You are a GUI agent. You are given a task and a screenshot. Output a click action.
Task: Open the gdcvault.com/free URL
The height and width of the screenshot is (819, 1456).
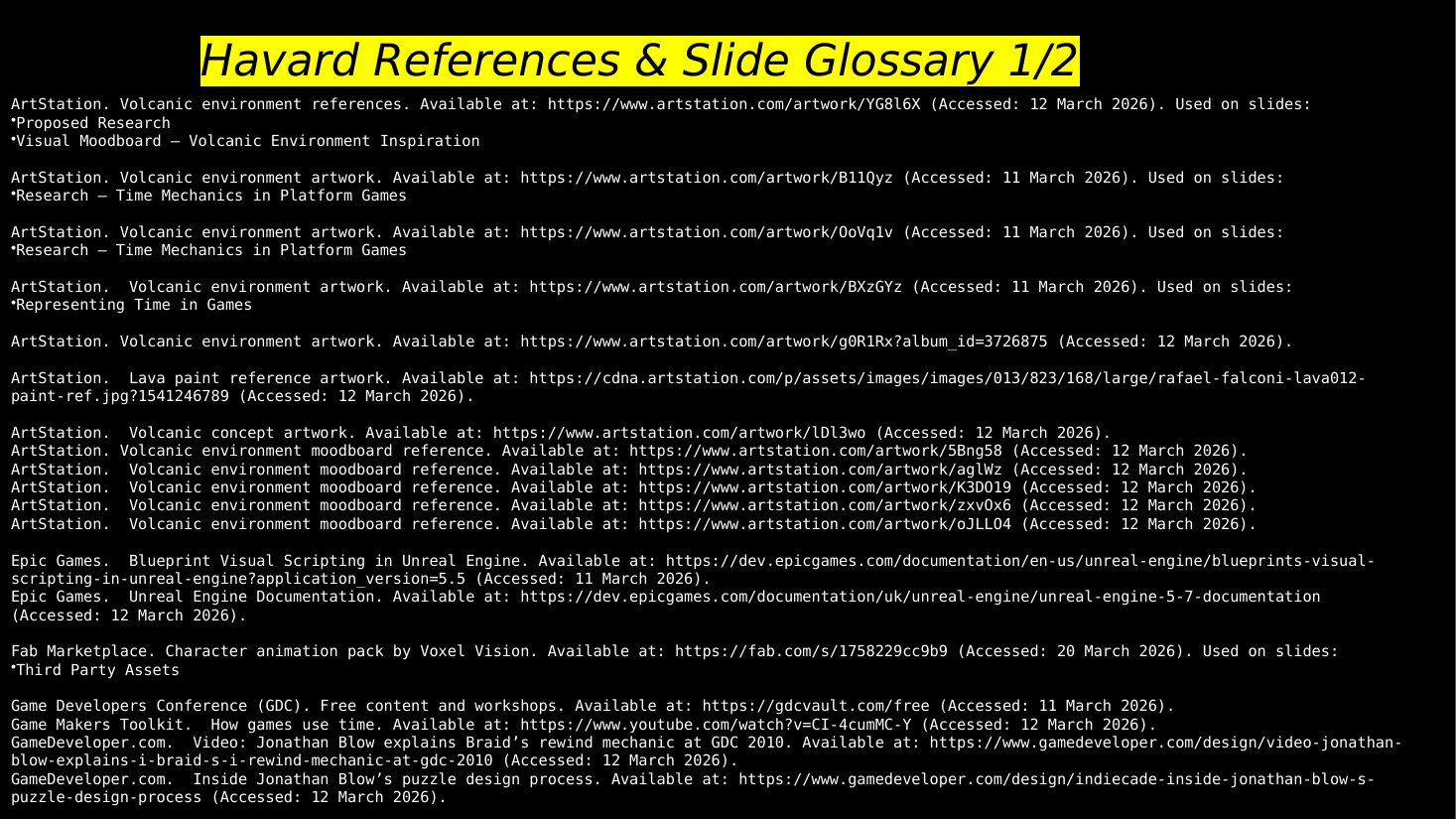point(816,706)
